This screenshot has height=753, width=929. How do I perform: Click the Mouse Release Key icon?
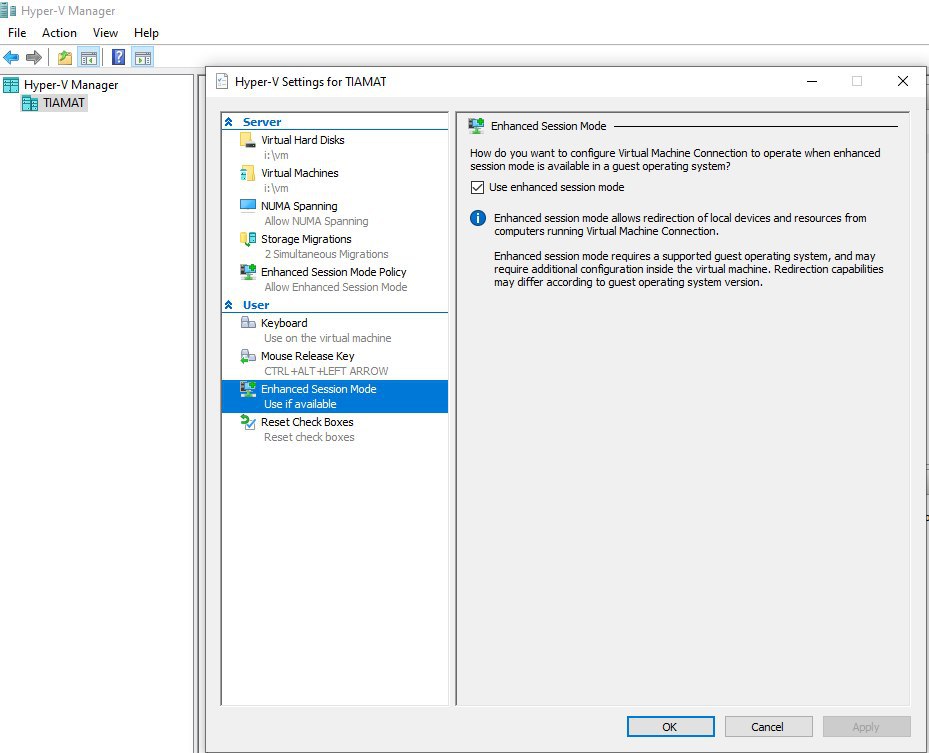pyautogui.click(x=247, y=356)
